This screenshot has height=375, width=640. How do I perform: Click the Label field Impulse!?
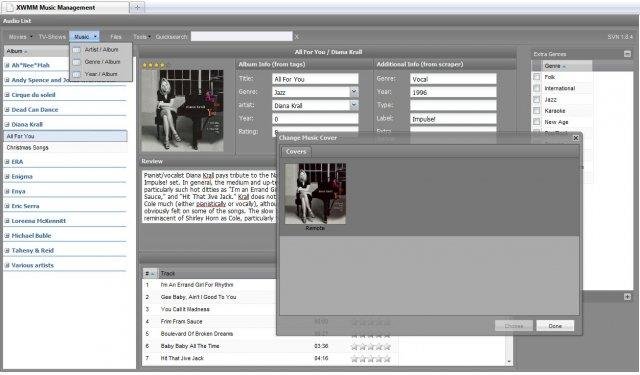coord(453,119)
